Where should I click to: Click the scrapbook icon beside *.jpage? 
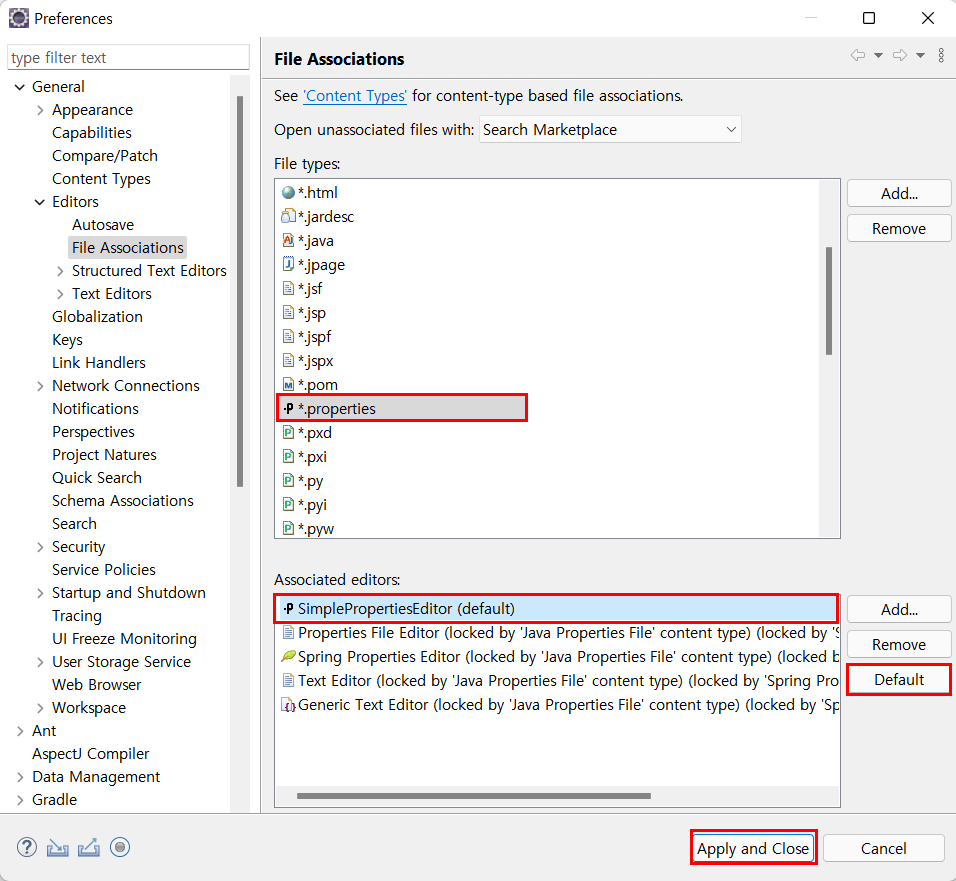[288, 265]
